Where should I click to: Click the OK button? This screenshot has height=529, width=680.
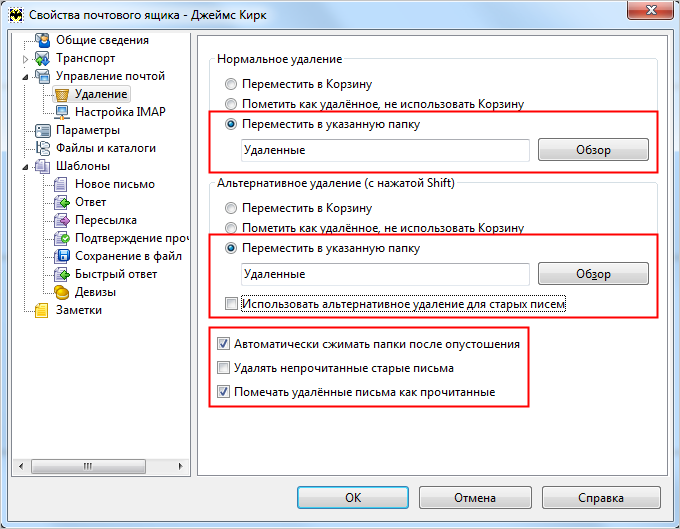tap(353, 497)
